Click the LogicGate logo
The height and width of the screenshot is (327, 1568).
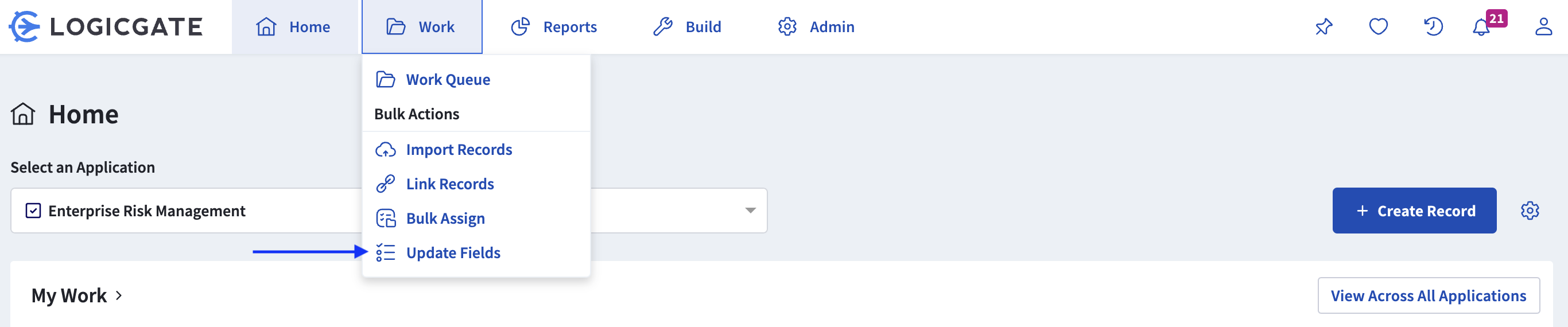click(106, 27)
